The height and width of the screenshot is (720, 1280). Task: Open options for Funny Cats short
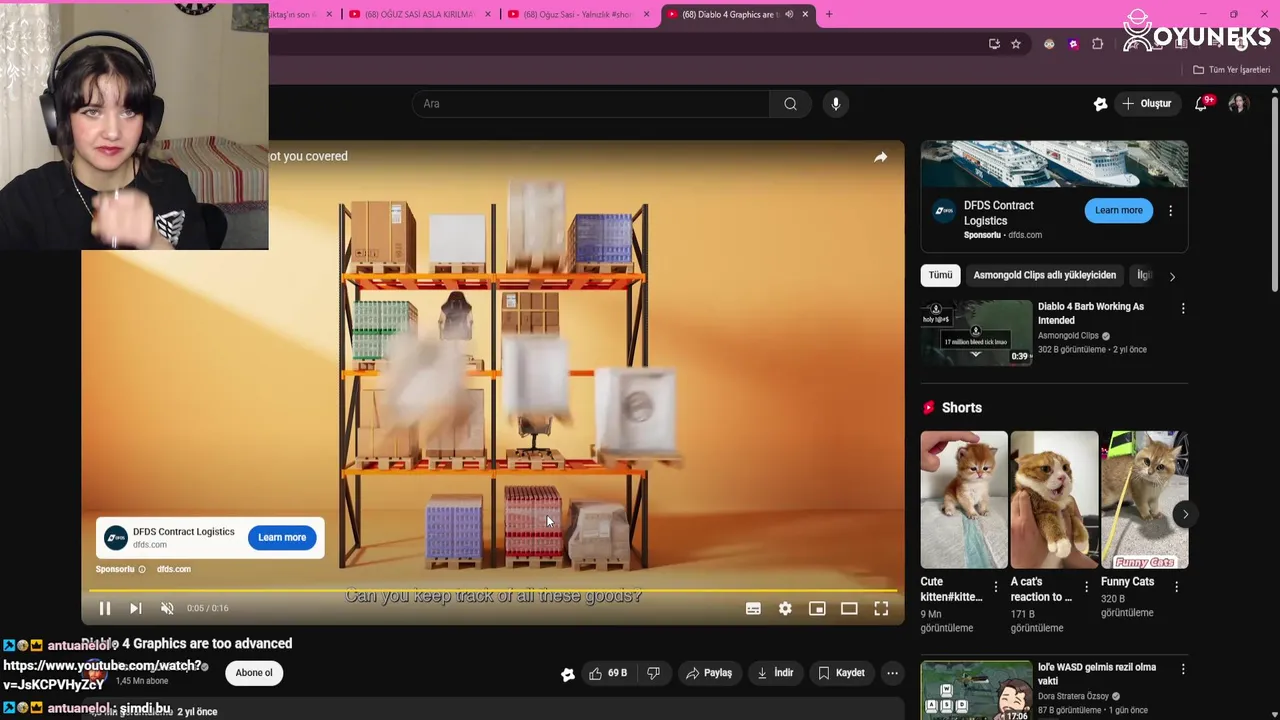coord(1176,587)
